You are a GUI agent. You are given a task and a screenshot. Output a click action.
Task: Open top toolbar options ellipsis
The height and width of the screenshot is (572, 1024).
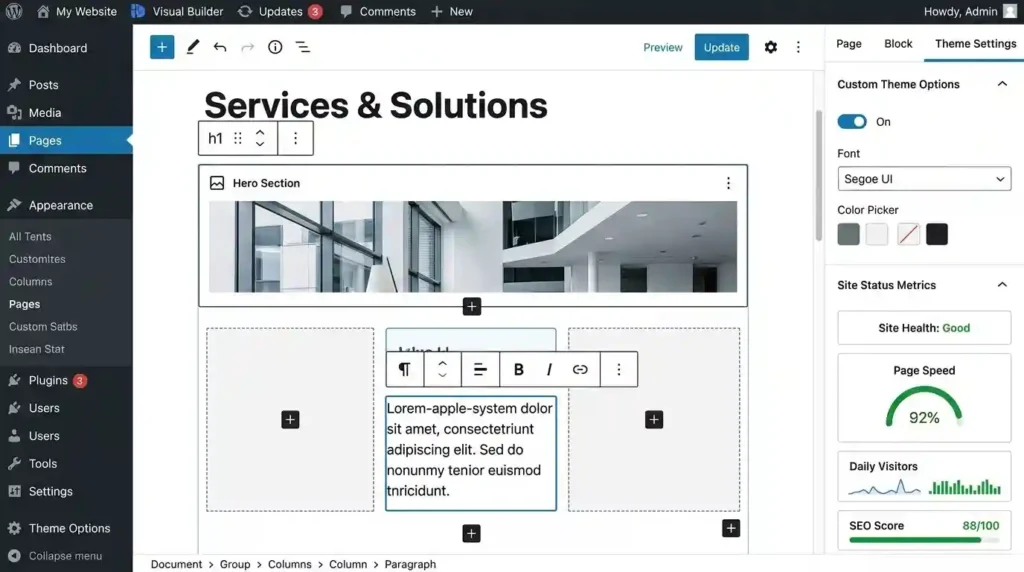(798, 47)
